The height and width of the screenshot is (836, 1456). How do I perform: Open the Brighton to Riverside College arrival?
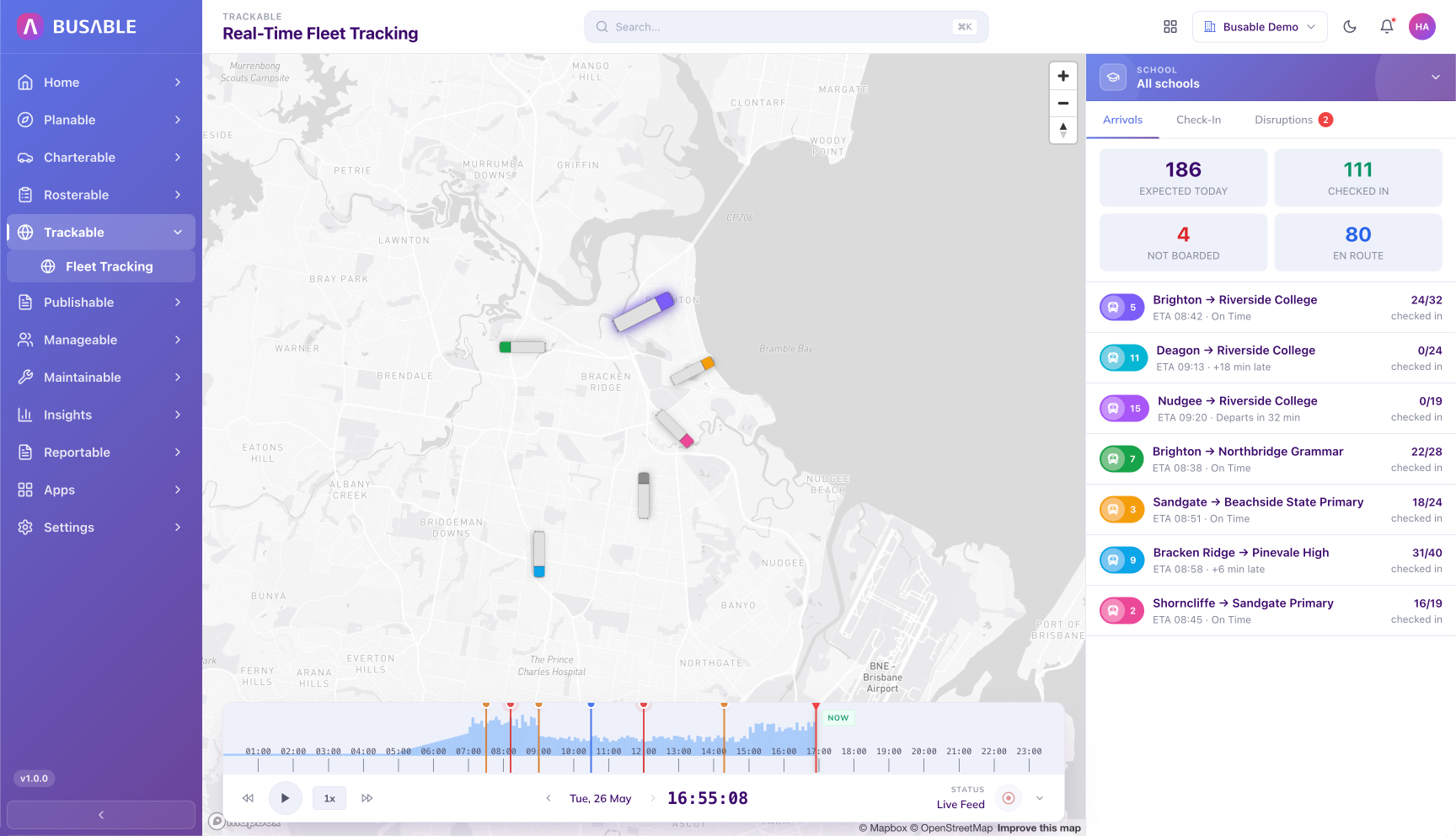(1271, 308)
